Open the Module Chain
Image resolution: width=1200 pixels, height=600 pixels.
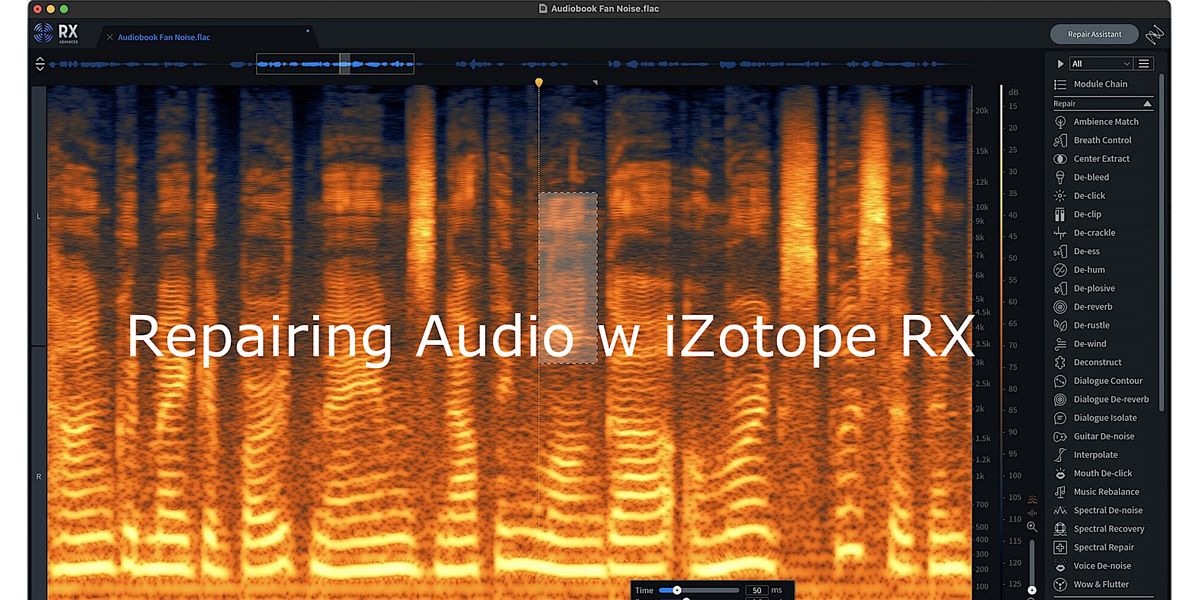point(1091,84)
